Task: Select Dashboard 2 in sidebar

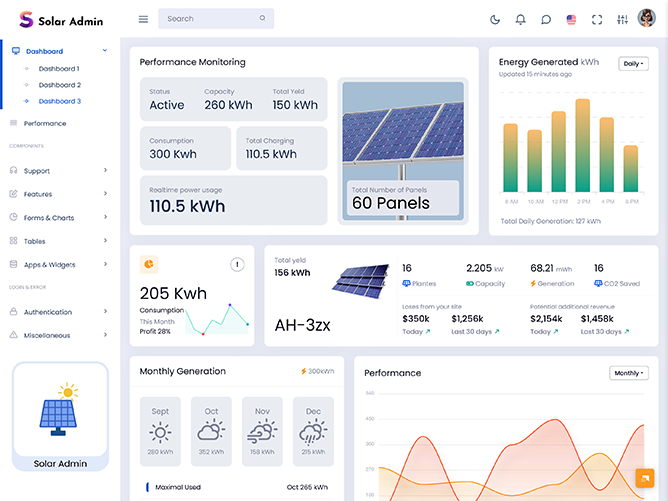Action: (x=59, y=85)
